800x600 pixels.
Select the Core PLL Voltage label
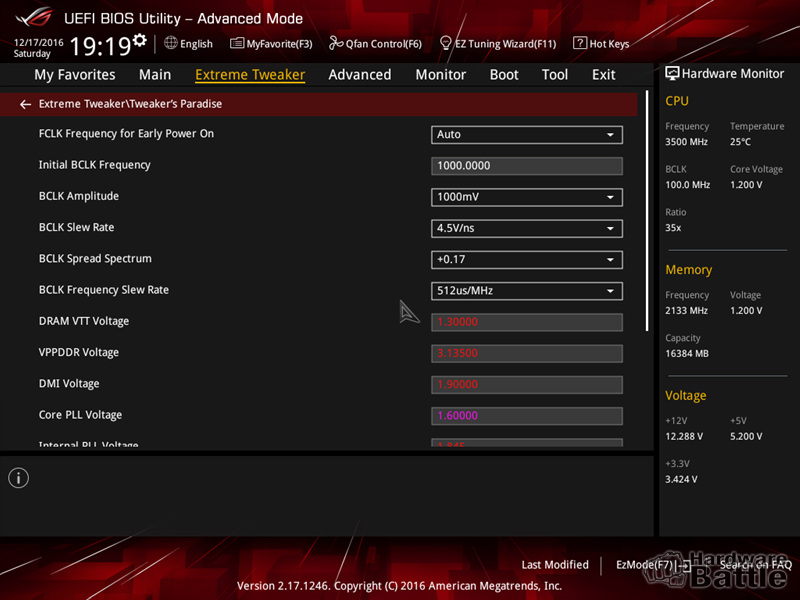tap(80, 415)
